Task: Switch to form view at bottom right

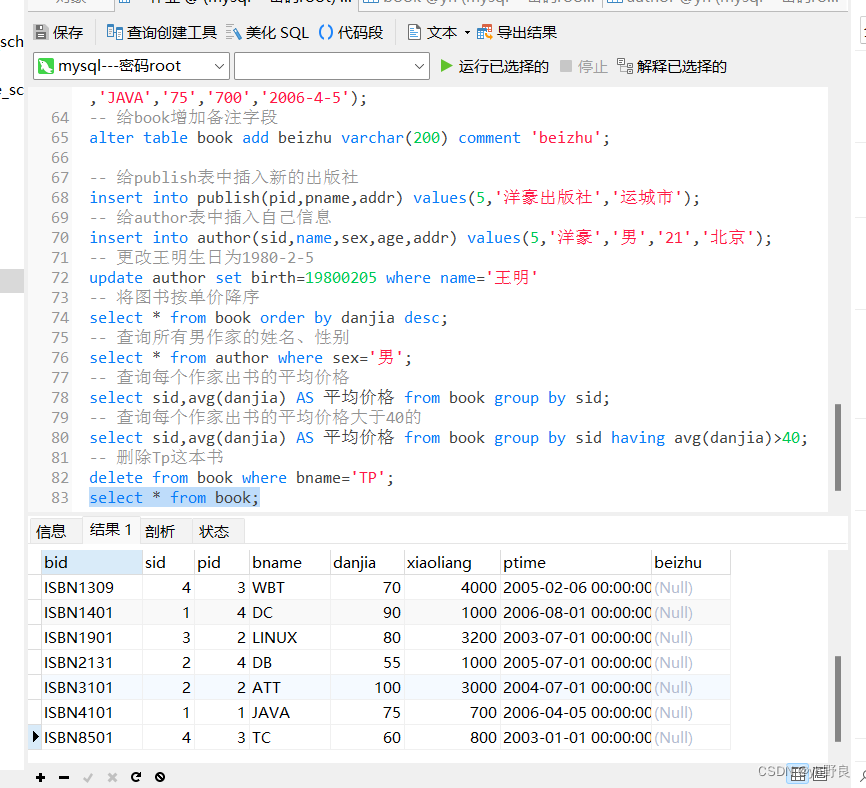Action: tap(820, 775)
